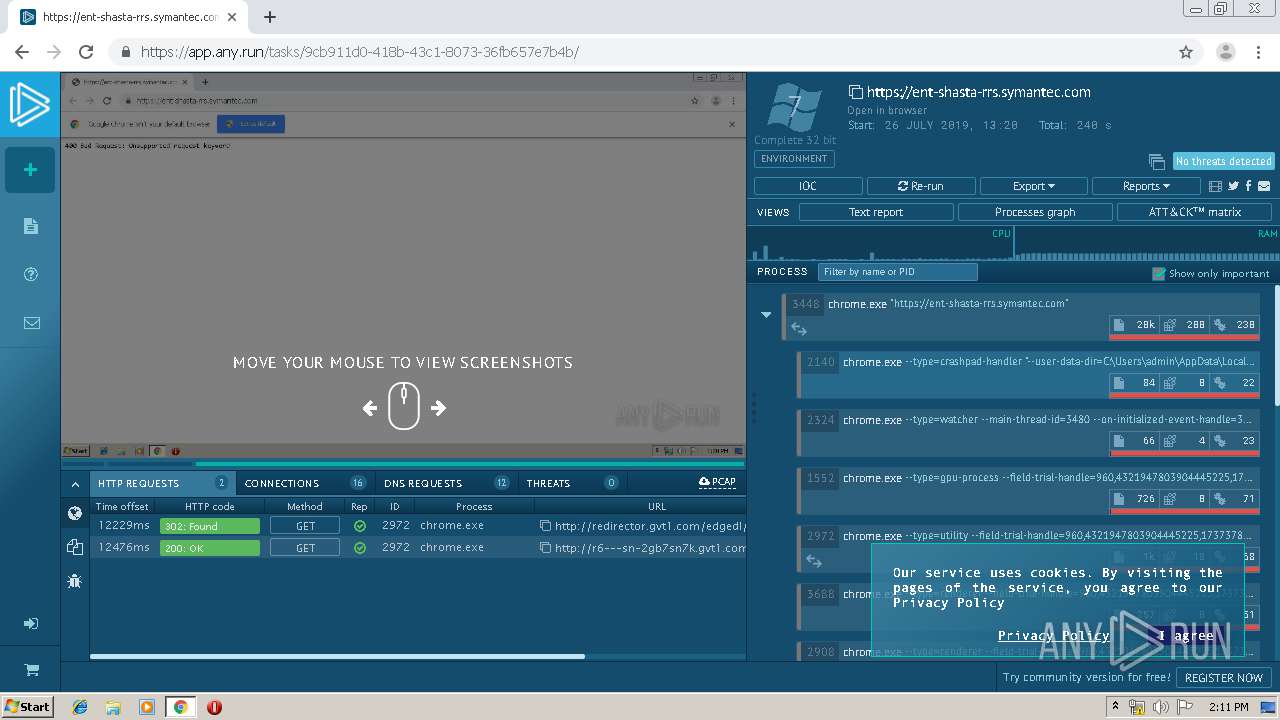
Task: Click the sign-in arrow icon in the sidebar
Action: 31,623
